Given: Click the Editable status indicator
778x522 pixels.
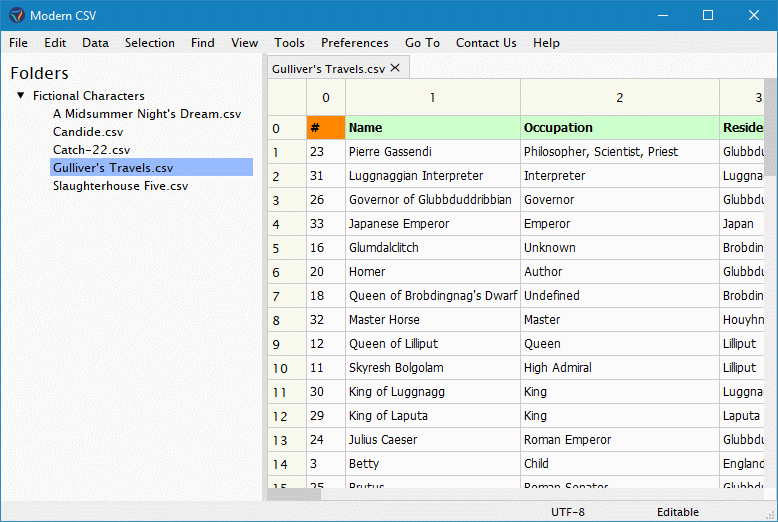Looking at the screenshot, I should [x=678, y=512].
